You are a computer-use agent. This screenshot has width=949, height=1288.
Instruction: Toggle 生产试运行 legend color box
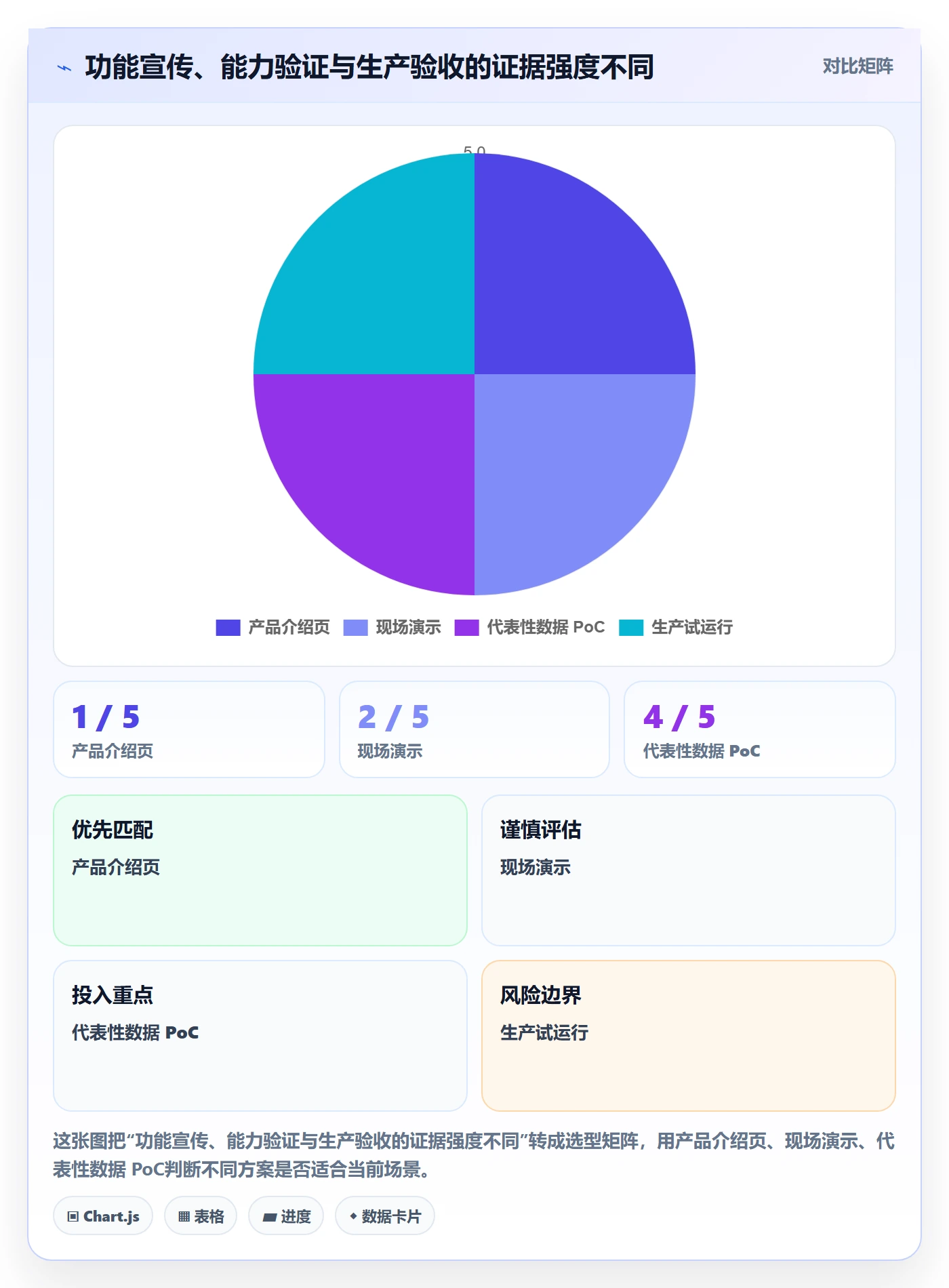coord(631,628)
